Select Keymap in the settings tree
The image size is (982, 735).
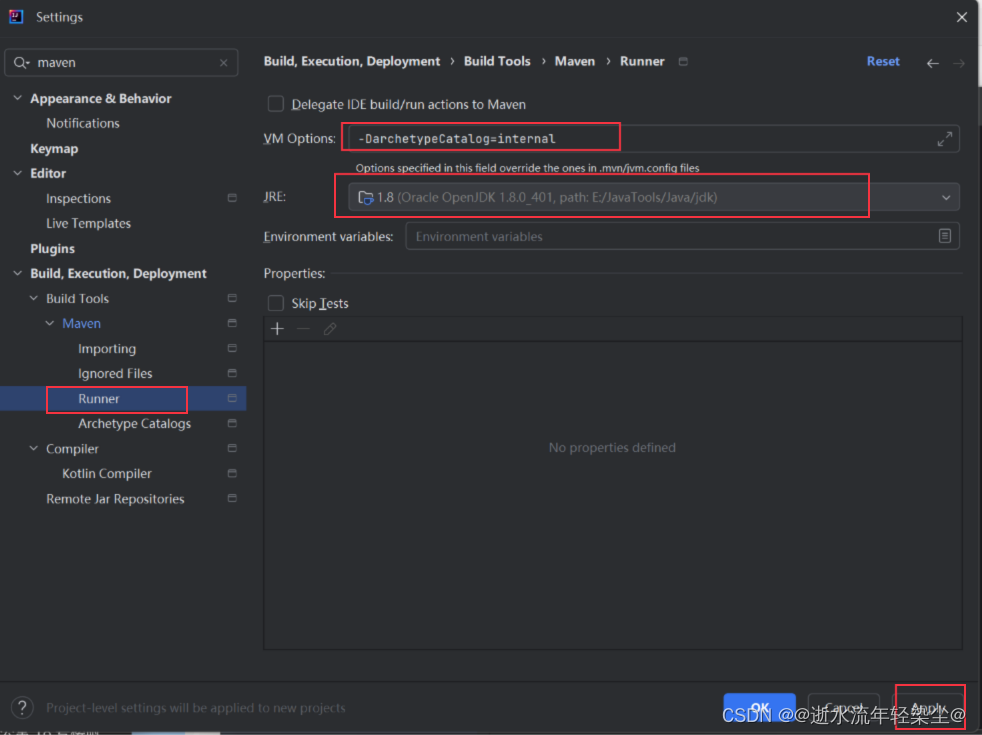click(54, 149)
